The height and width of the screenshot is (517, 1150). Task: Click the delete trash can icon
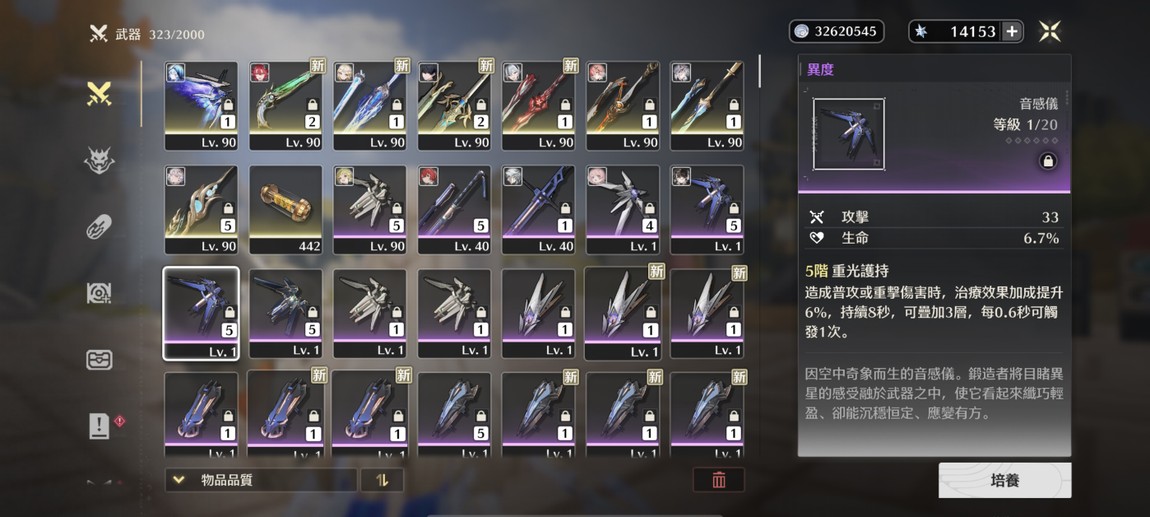pyautogui.click(x=719, y=480)
